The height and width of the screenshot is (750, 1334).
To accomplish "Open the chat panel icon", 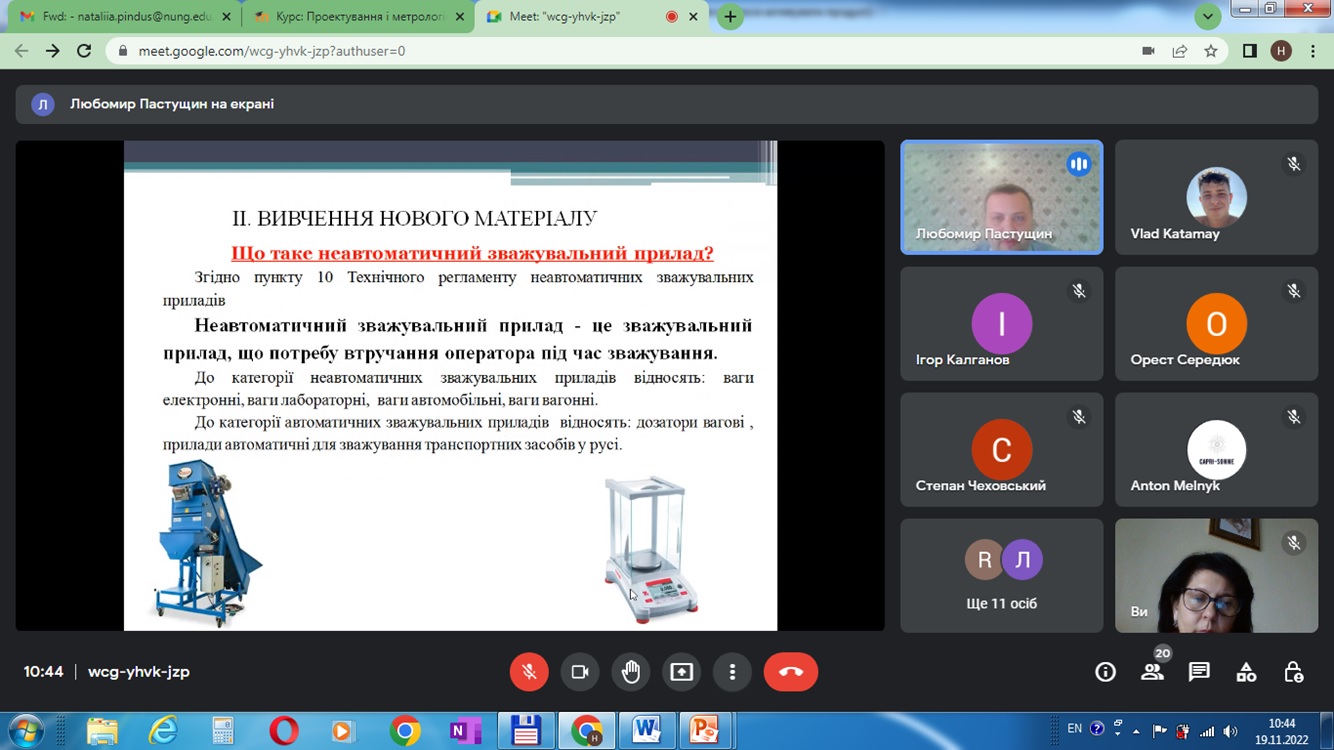I will point(1199,672).
